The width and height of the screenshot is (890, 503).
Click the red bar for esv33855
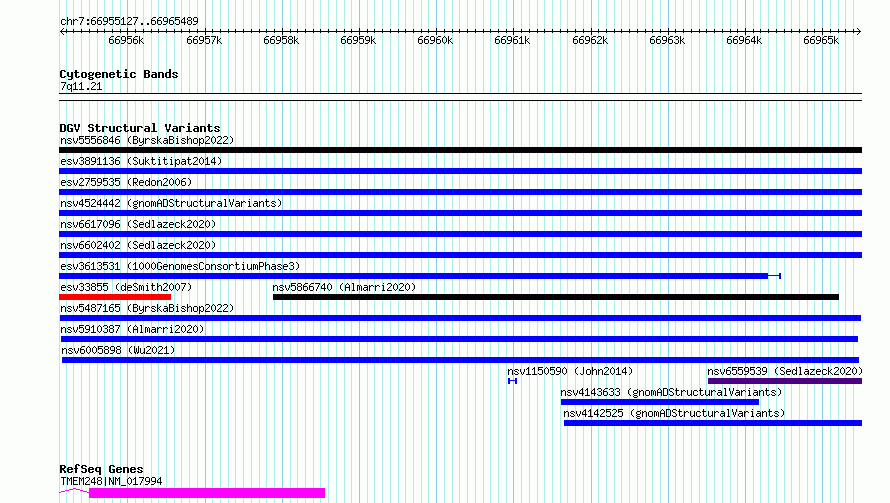[x=115, y=297]
